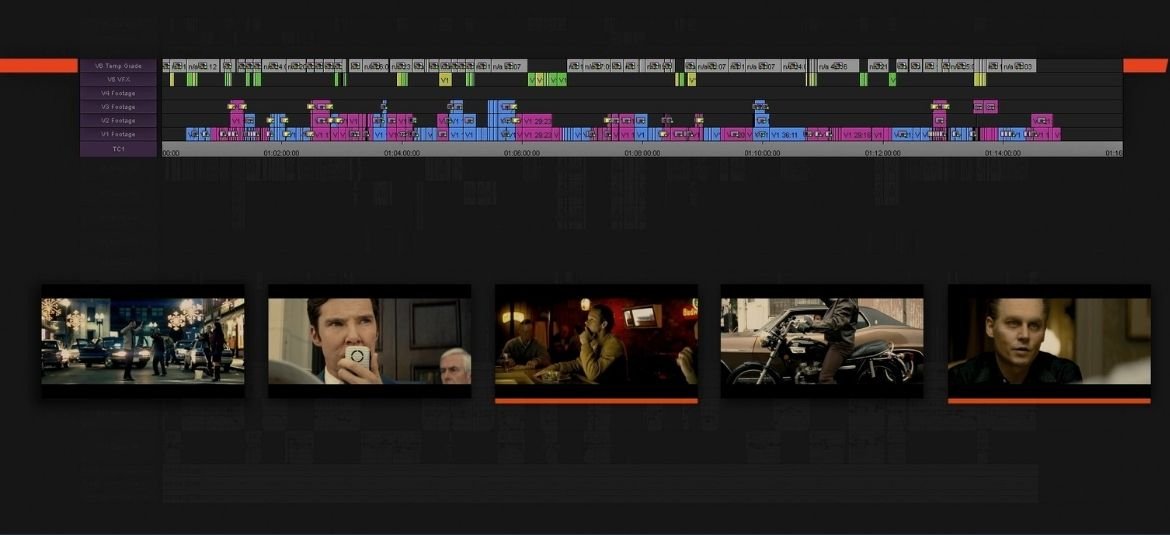Viewport: 1170px width, 535px height.
Task: Jump to timecode 01:10:00:00 on ruler
Action: click(762, 153)
